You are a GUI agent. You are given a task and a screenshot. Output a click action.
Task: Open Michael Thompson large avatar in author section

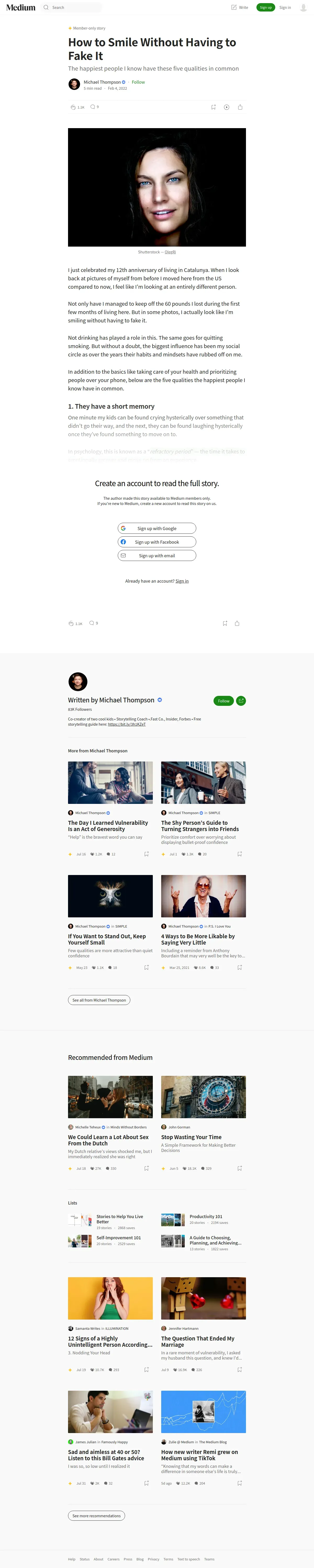pos(78,682)
